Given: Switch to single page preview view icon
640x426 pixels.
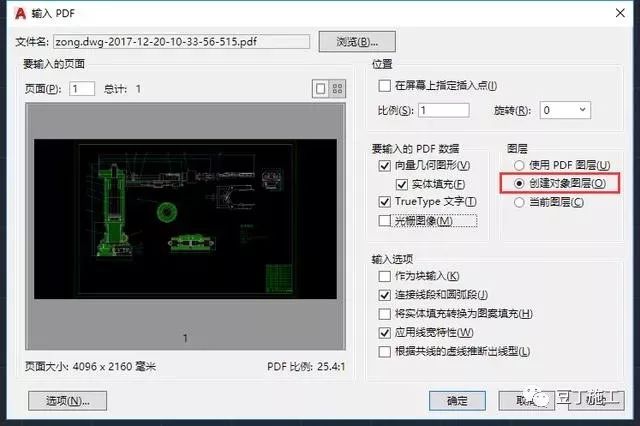Looking at the screenshot, I should pos(320,89).
